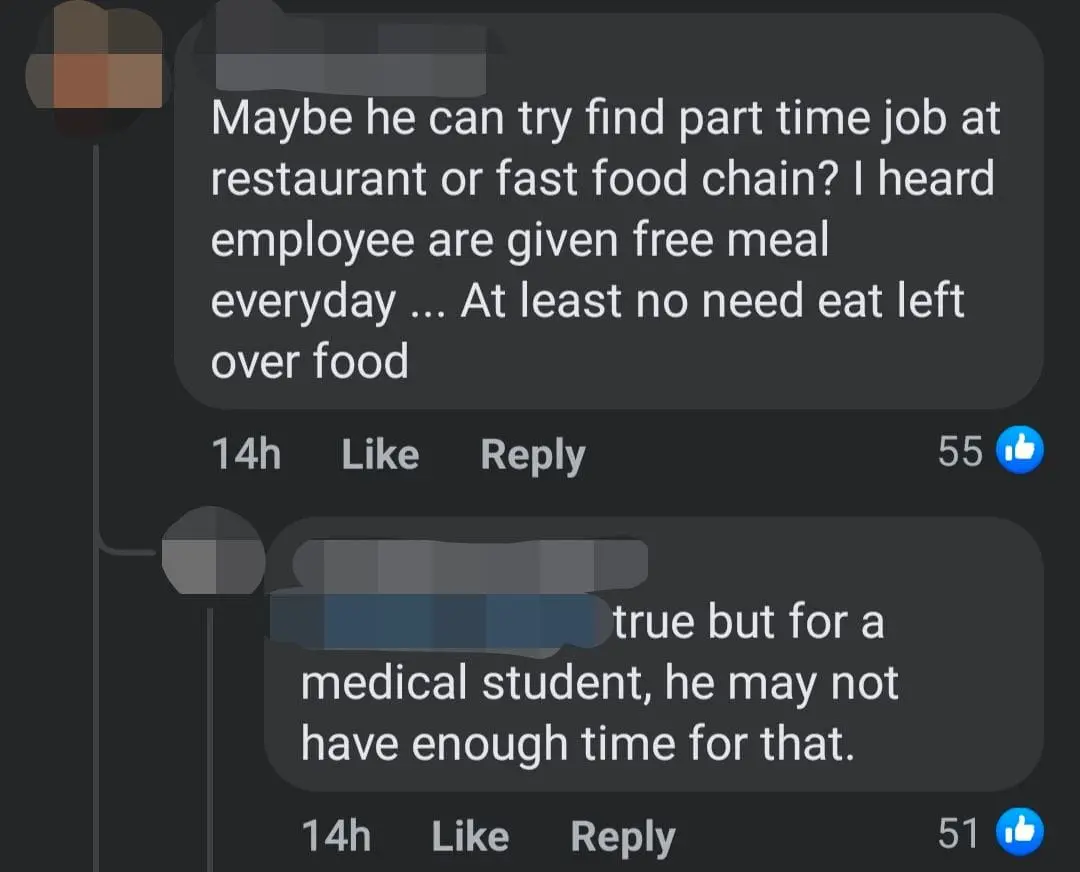The height and width of the screenshot is (872, 1080).
Task: Like the comment about part time job
Action: 380,455
